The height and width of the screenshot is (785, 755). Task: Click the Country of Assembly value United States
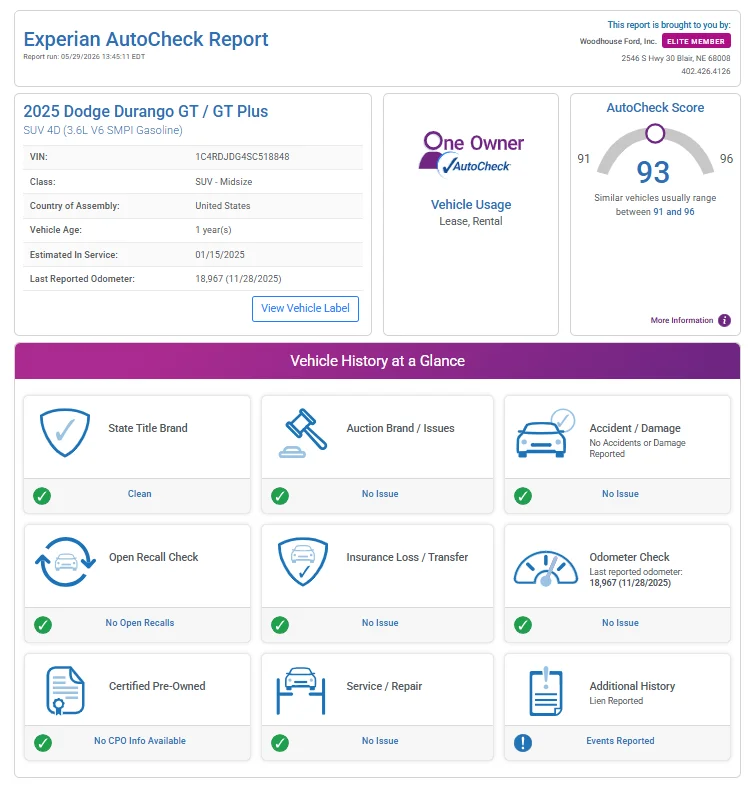(223, 206)
